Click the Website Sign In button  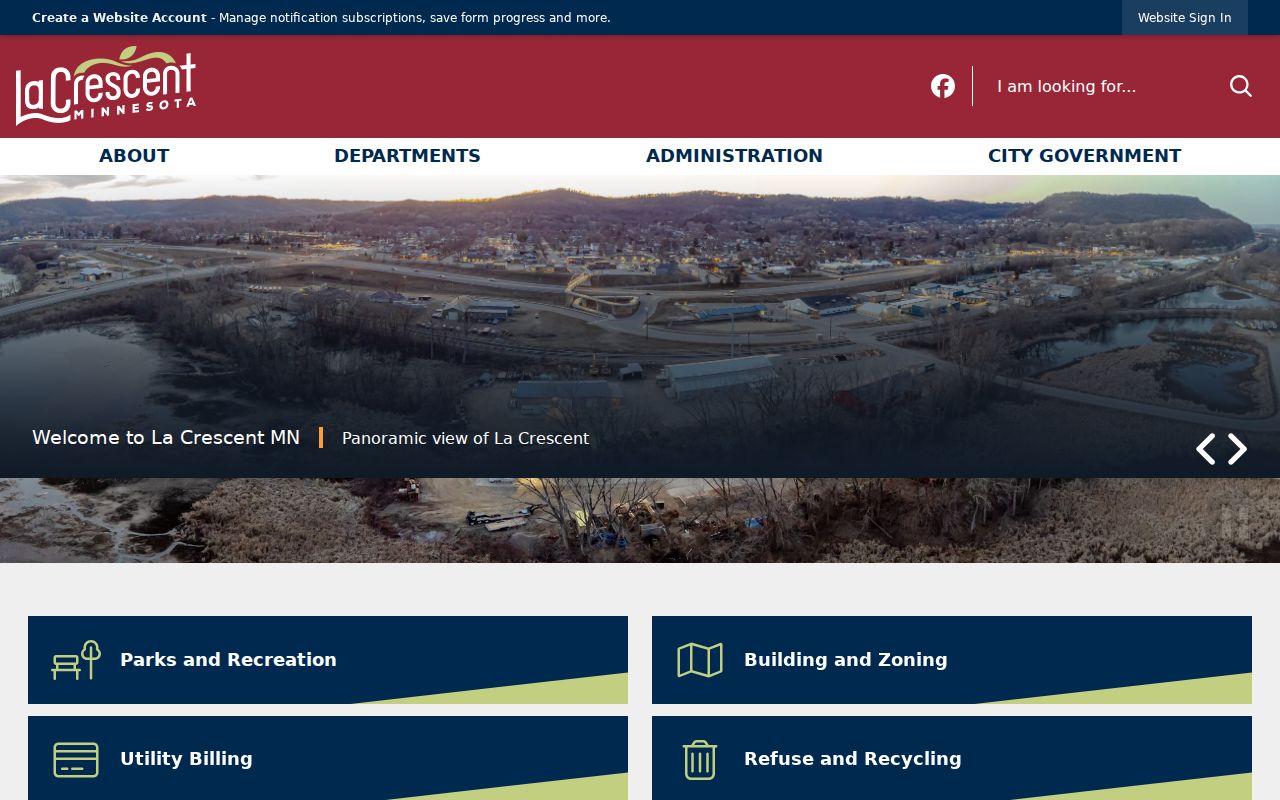pos(1185,18)
